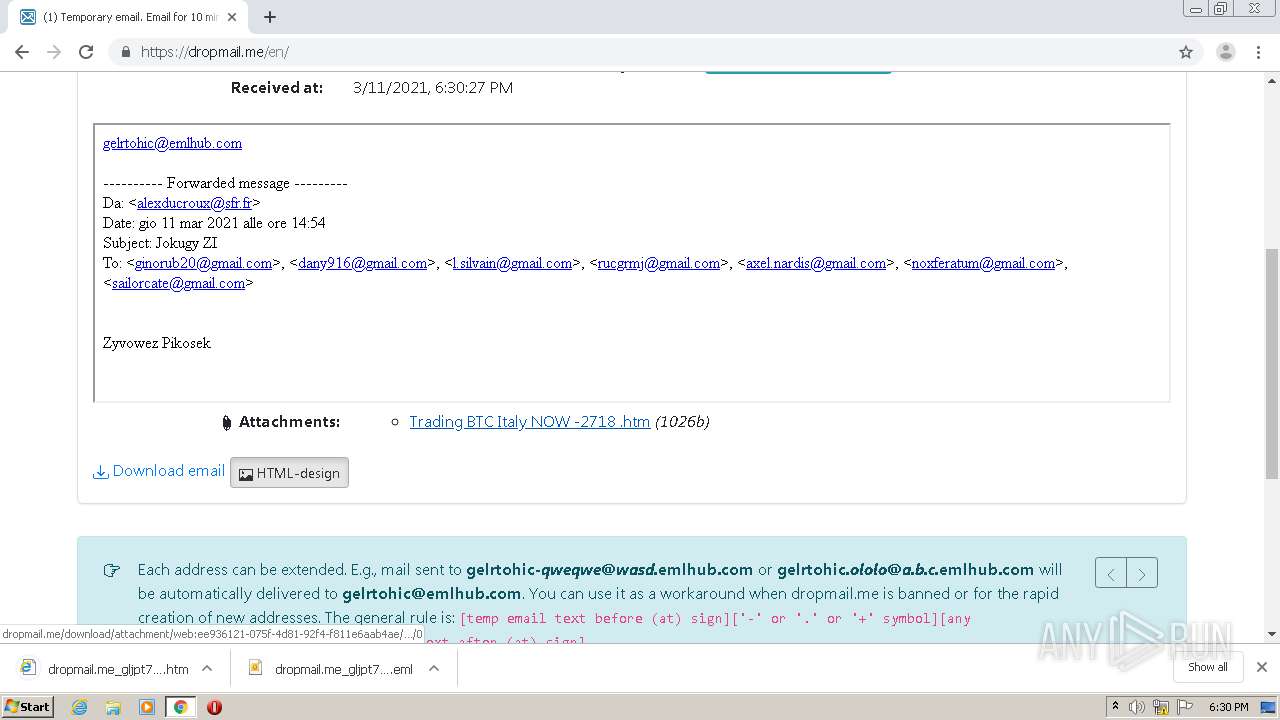
Task: Click ginorub20@gmail.com recipient link
Action: [203, 263]
